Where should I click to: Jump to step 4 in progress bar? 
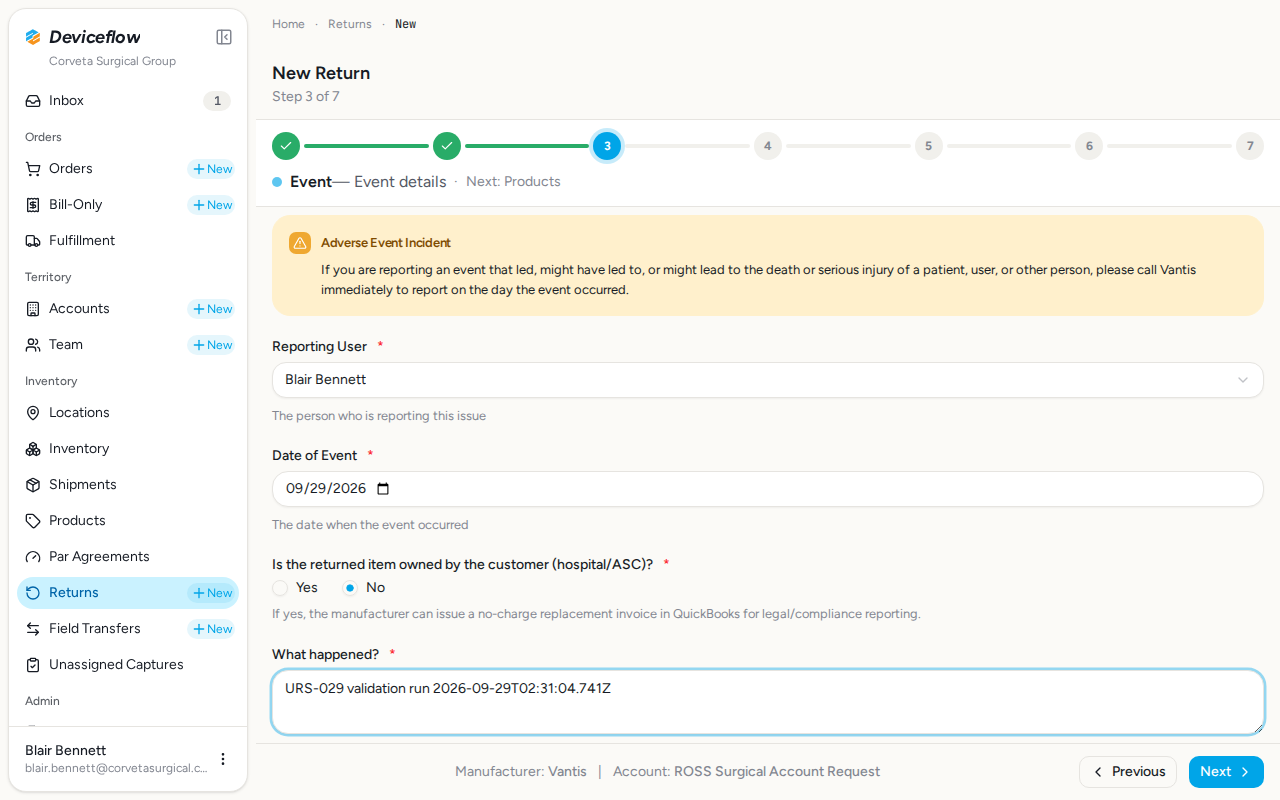point(768,146)
